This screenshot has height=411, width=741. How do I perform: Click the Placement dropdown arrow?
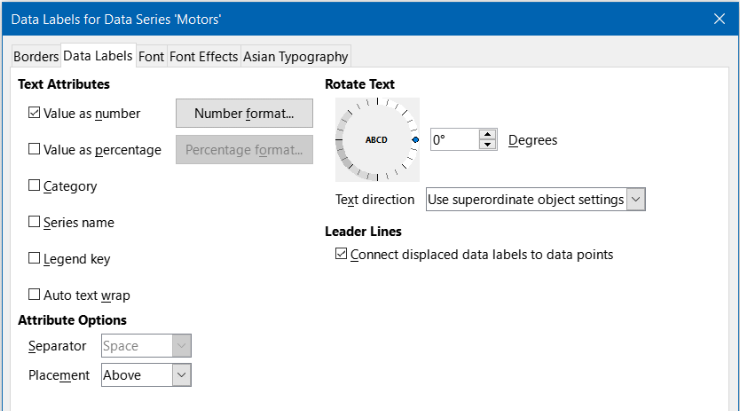point(181,375)
